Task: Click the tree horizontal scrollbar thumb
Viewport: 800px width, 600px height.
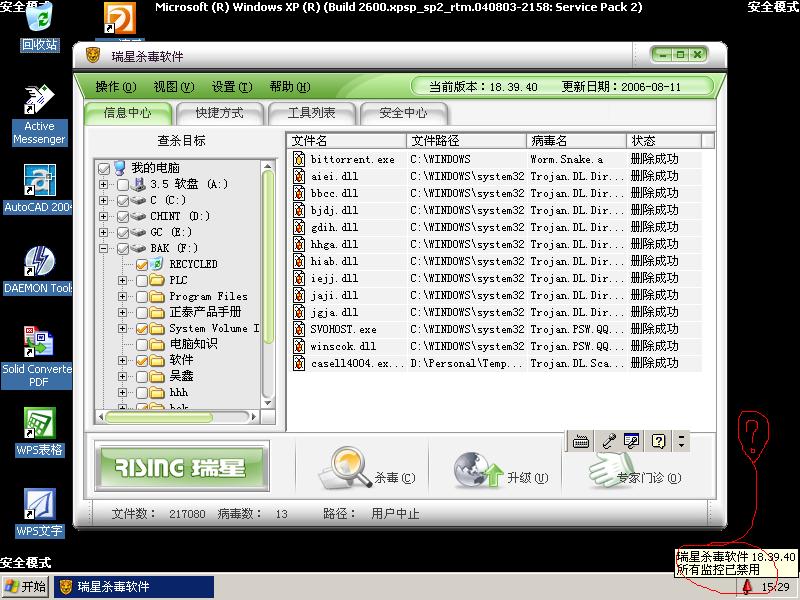Action: click(159, 417)
